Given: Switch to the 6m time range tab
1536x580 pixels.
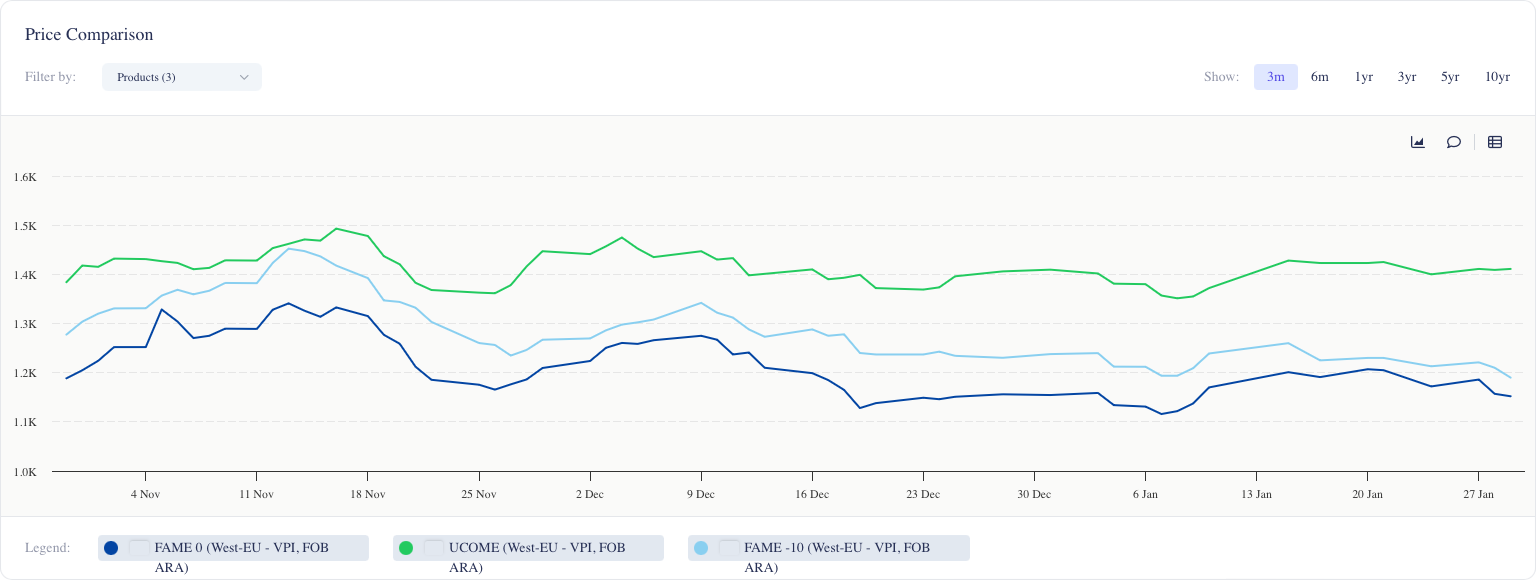Looking at the screenshot, I should [x=1320, y=77].
